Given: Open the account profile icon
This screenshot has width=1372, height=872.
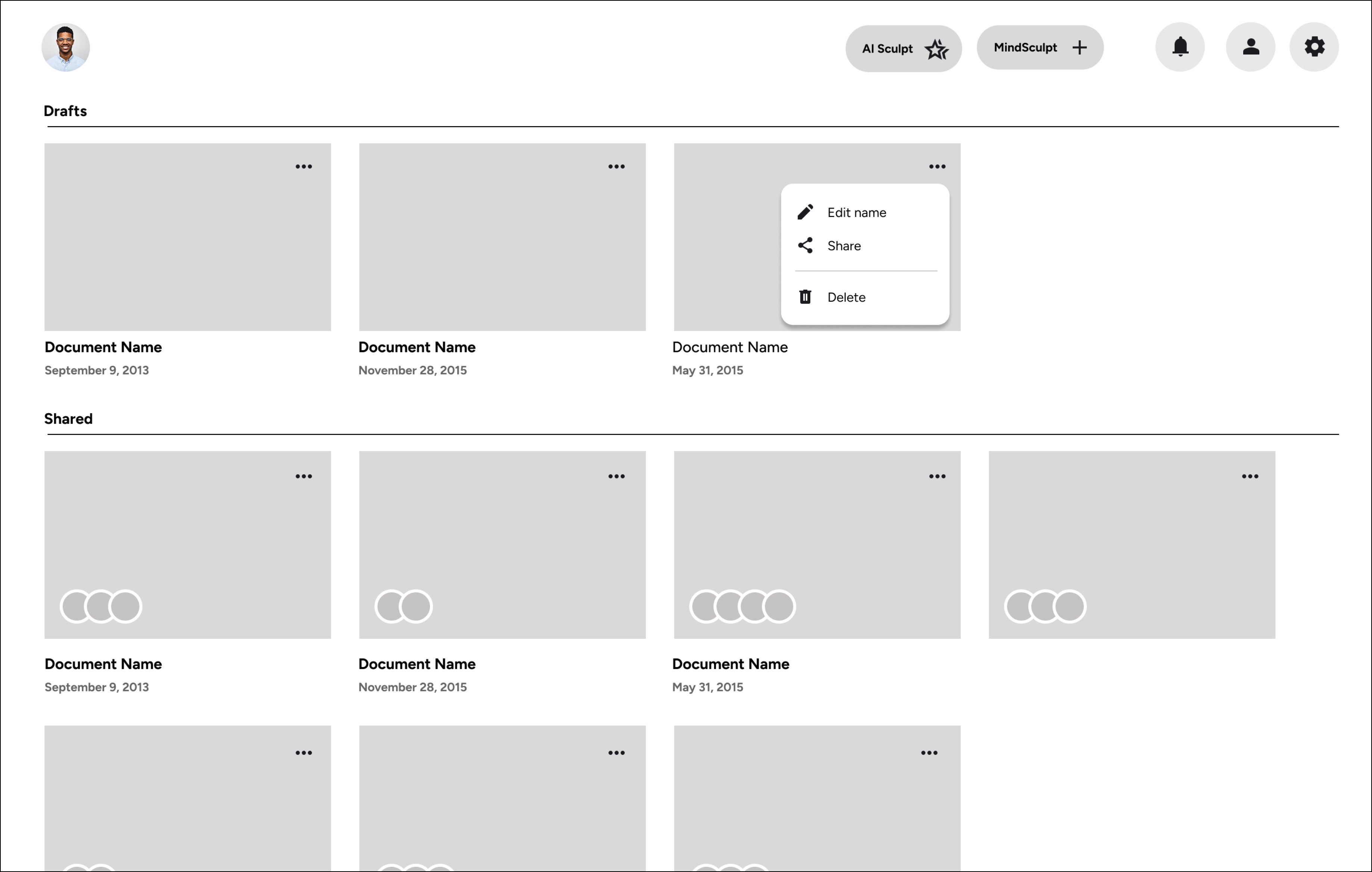Looking at the screenshot, I should pyautogui.click(x=1250, y=47).
